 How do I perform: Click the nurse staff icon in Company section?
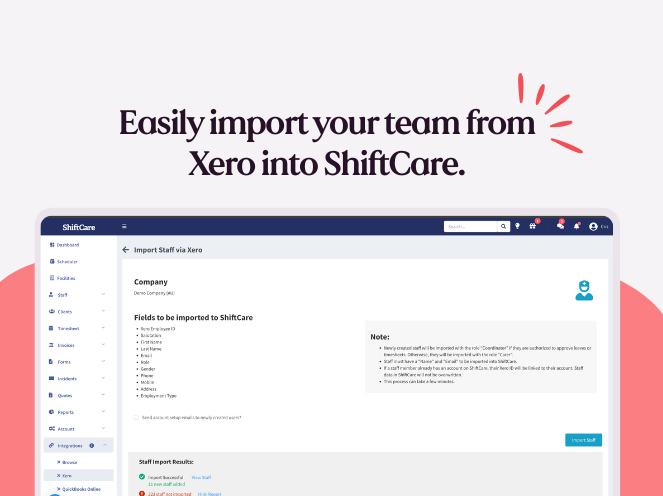pos(584,290)
